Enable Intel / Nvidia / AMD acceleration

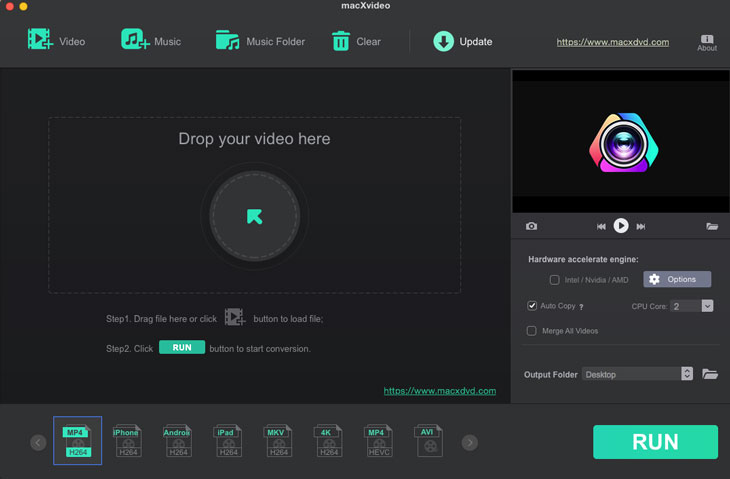(x=555, y=280)
